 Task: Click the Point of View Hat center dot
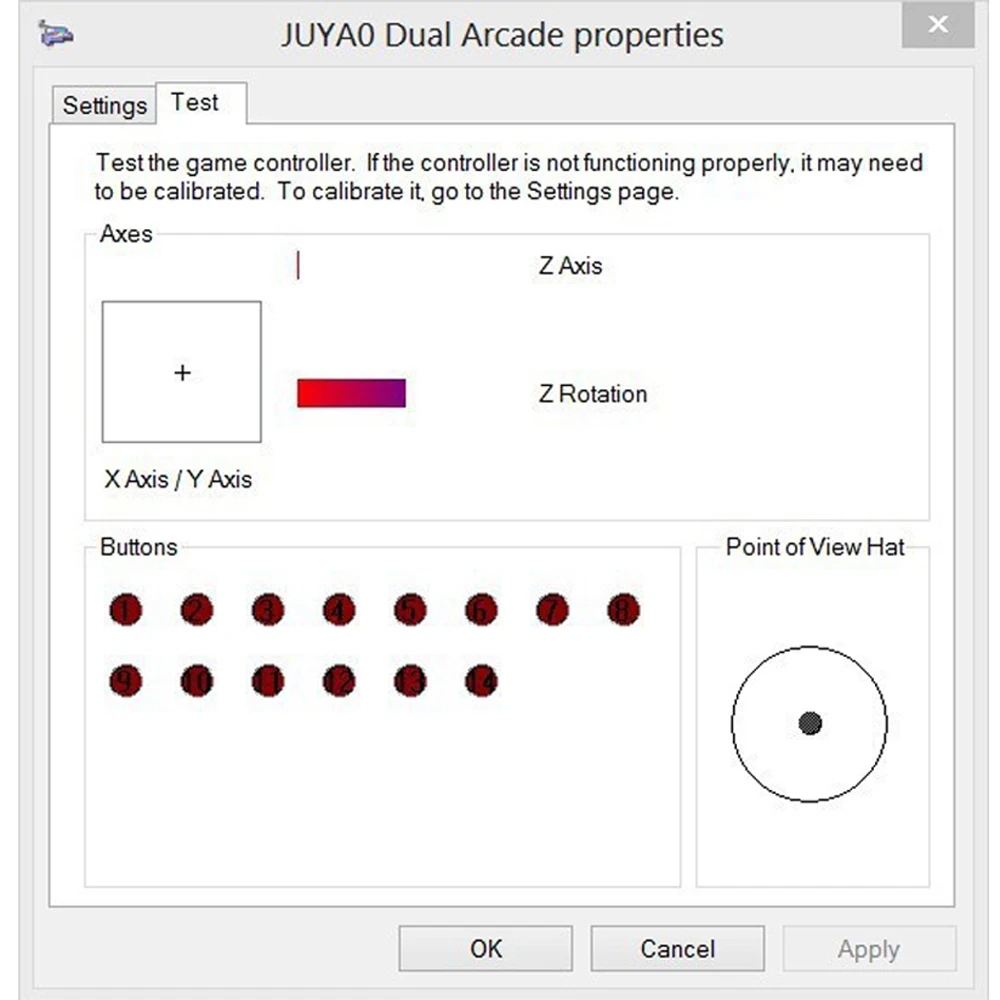click(x=810, y=723)
